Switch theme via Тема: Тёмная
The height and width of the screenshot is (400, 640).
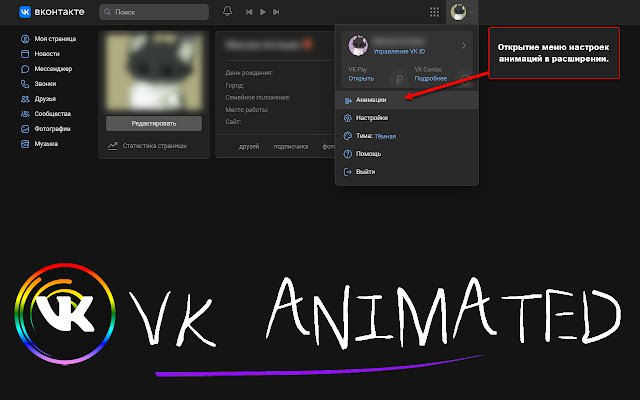click(407, 136)
